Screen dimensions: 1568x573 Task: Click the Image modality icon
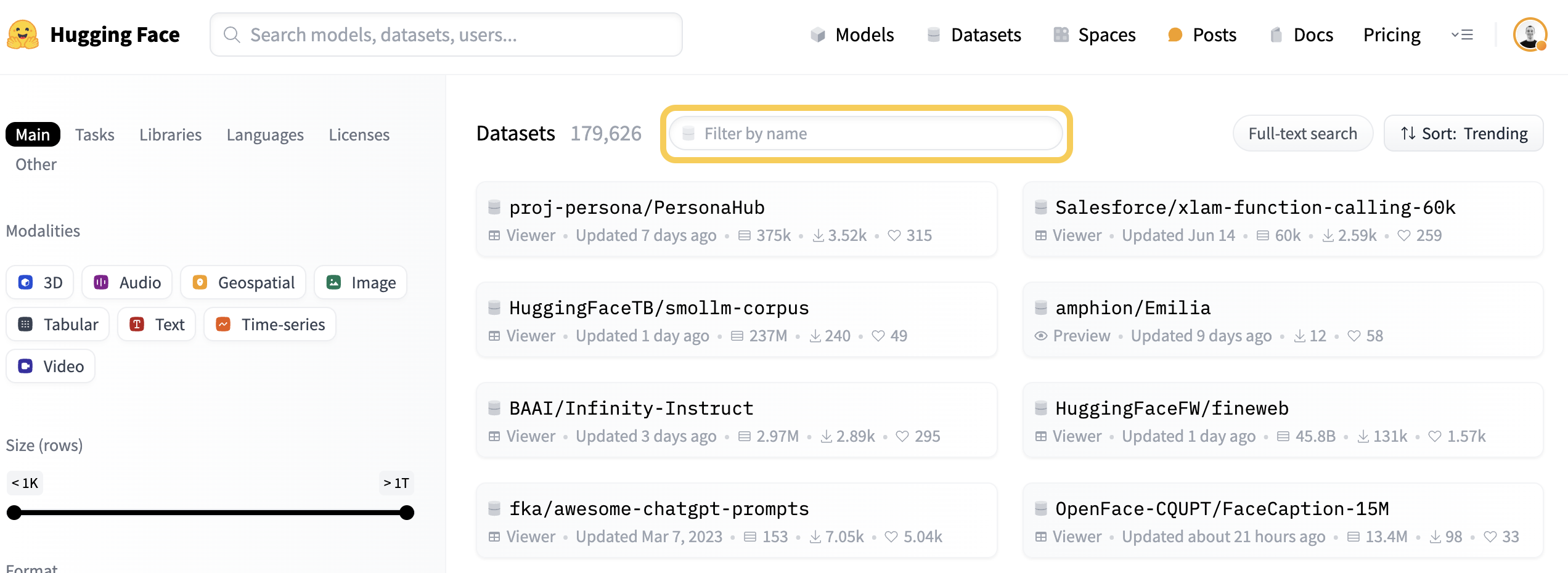(333, 282)
